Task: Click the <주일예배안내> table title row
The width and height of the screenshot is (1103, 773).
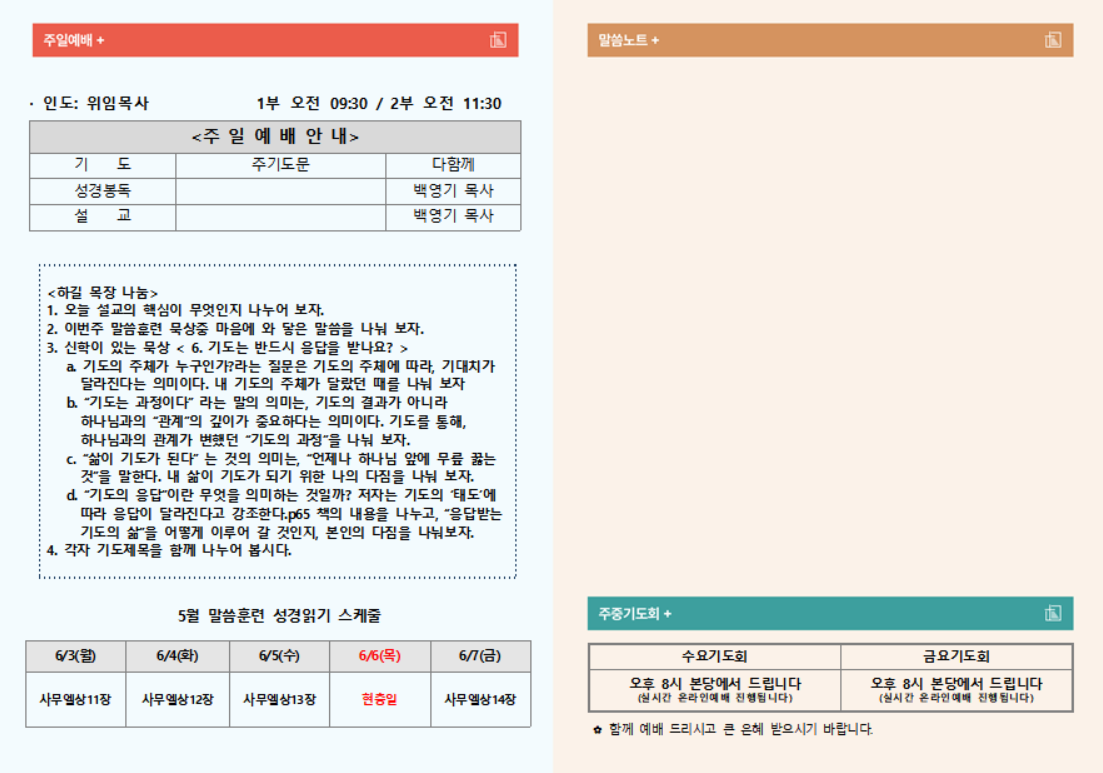Action: pos(275,137)
